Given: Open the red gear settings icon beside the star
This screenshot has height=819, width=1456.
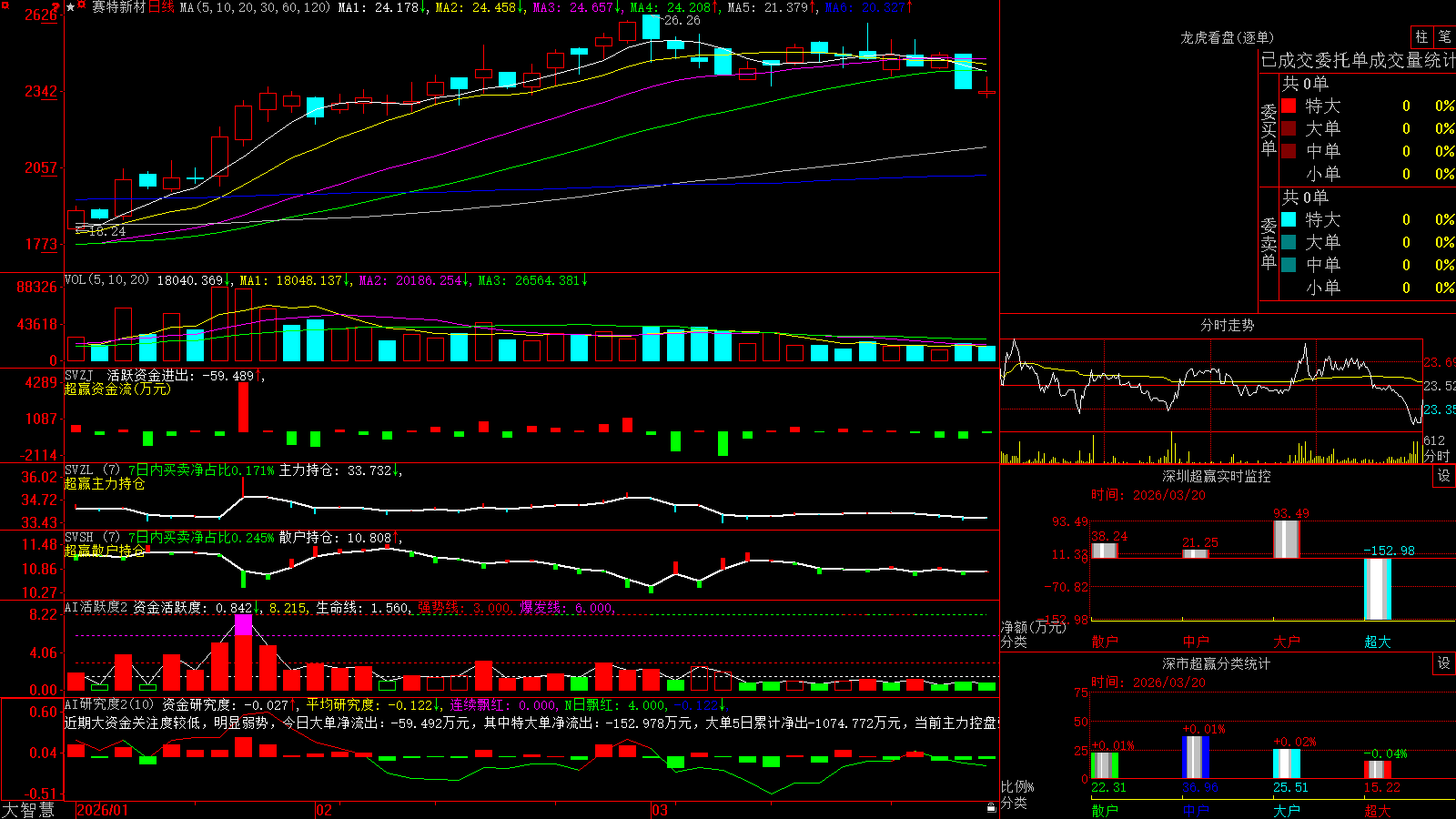Looking at the screenshot, I should [82, 5].
